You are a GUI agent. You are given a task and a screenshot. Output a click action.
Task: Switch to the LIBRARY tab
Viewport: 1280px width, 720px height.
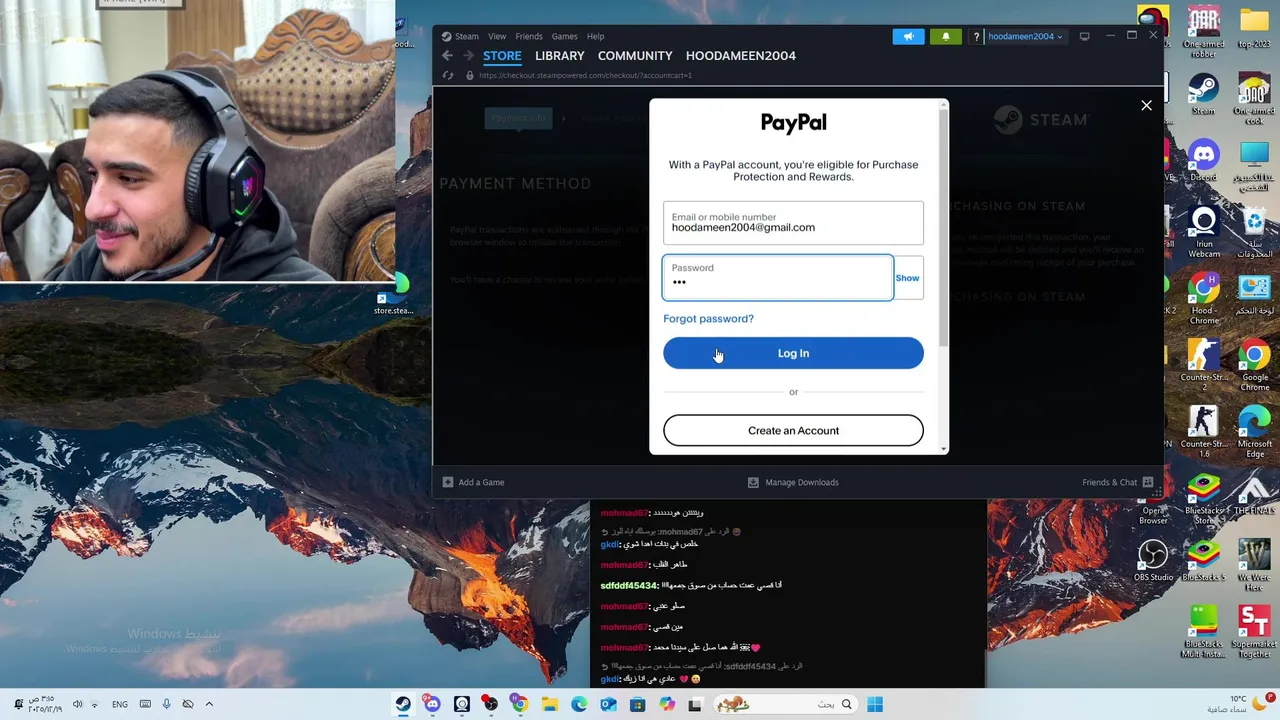[559, 56]
